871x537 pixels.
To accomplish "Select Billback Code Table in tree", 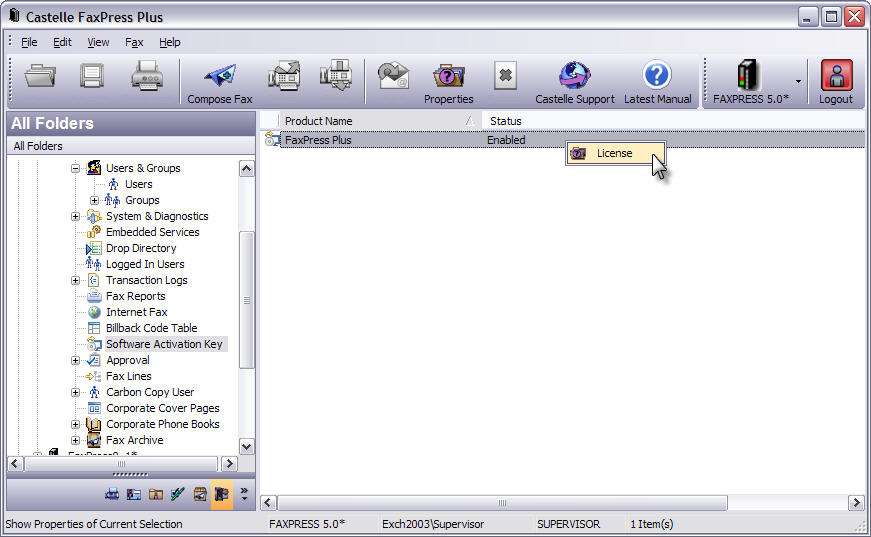I will [x=151, y=328].
